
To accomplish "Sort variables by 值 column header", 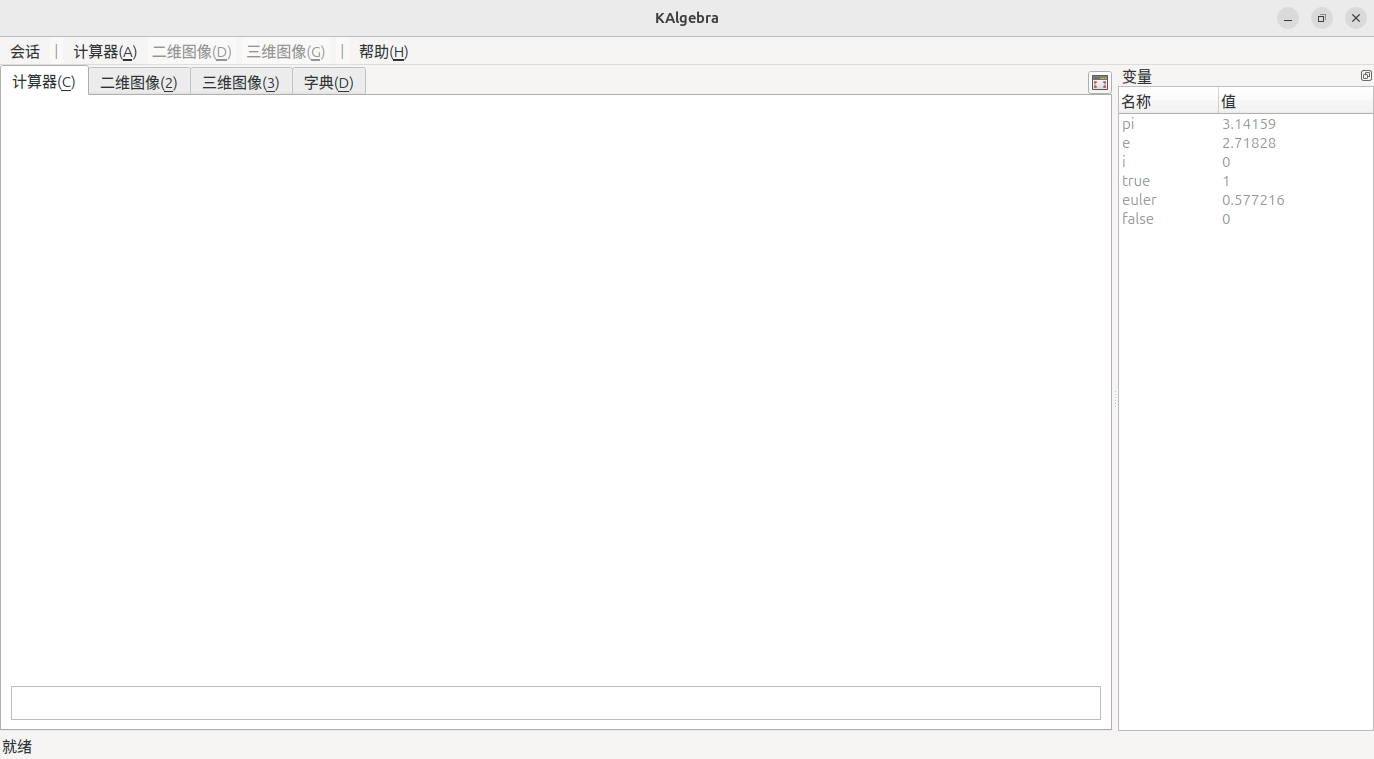I will [1295, 101].
